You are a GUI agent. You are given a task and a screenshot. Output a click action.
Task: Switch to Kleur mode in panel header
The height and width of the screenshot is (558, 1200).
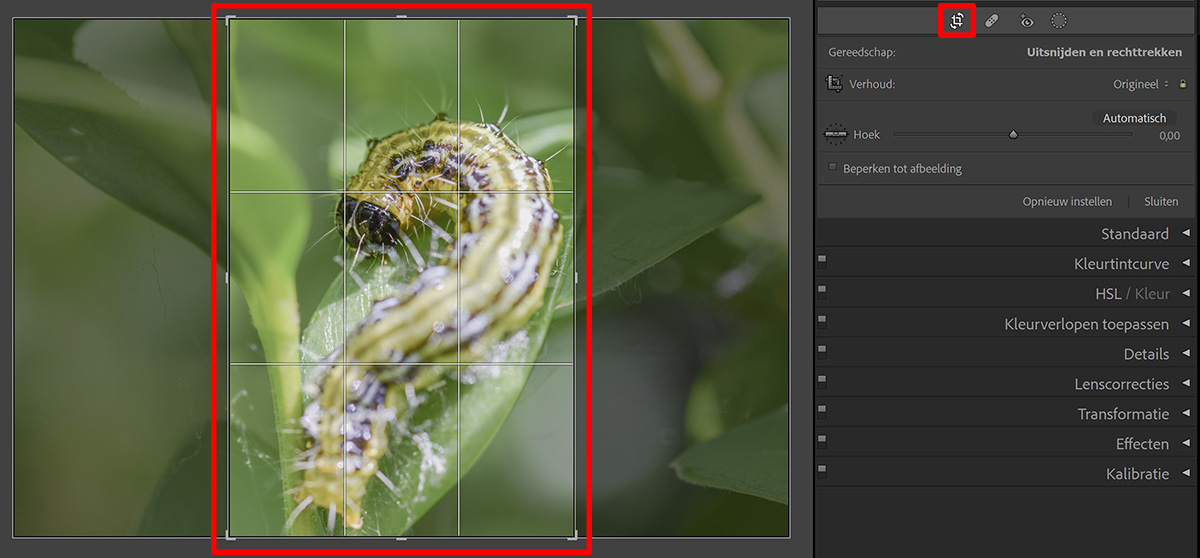pos(1152,294)
